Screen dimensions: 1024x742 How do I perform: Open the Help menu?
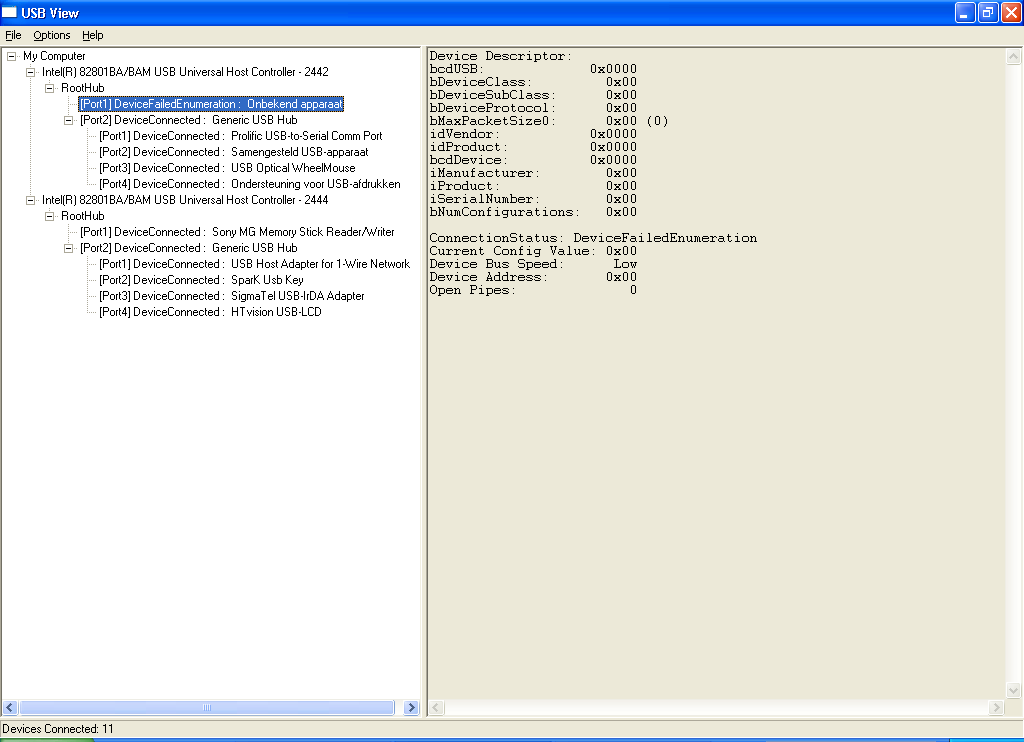(x=92, y=35)
